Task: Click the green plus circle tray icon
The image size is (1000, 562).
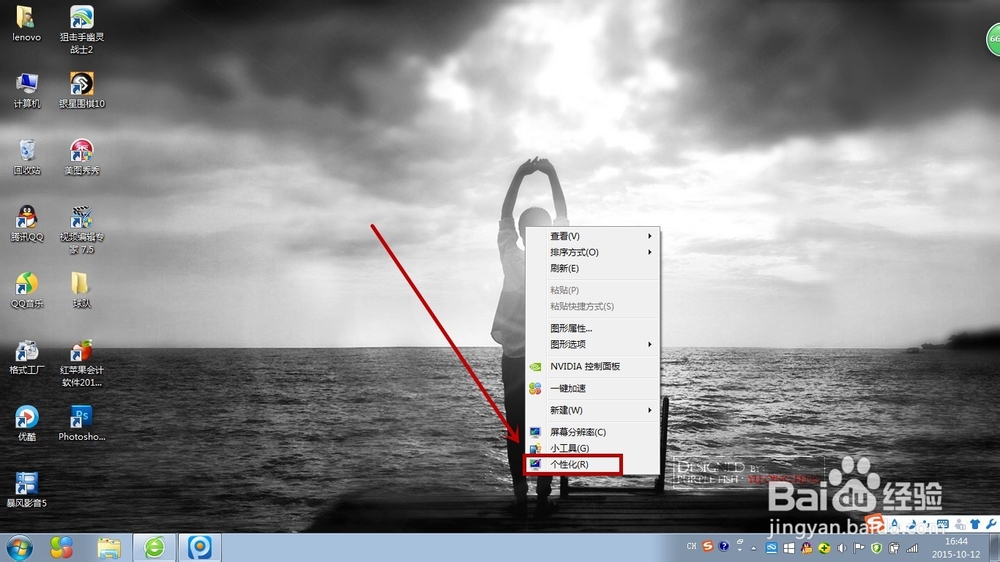Action: pyautogui.click(x=824, y=548)
